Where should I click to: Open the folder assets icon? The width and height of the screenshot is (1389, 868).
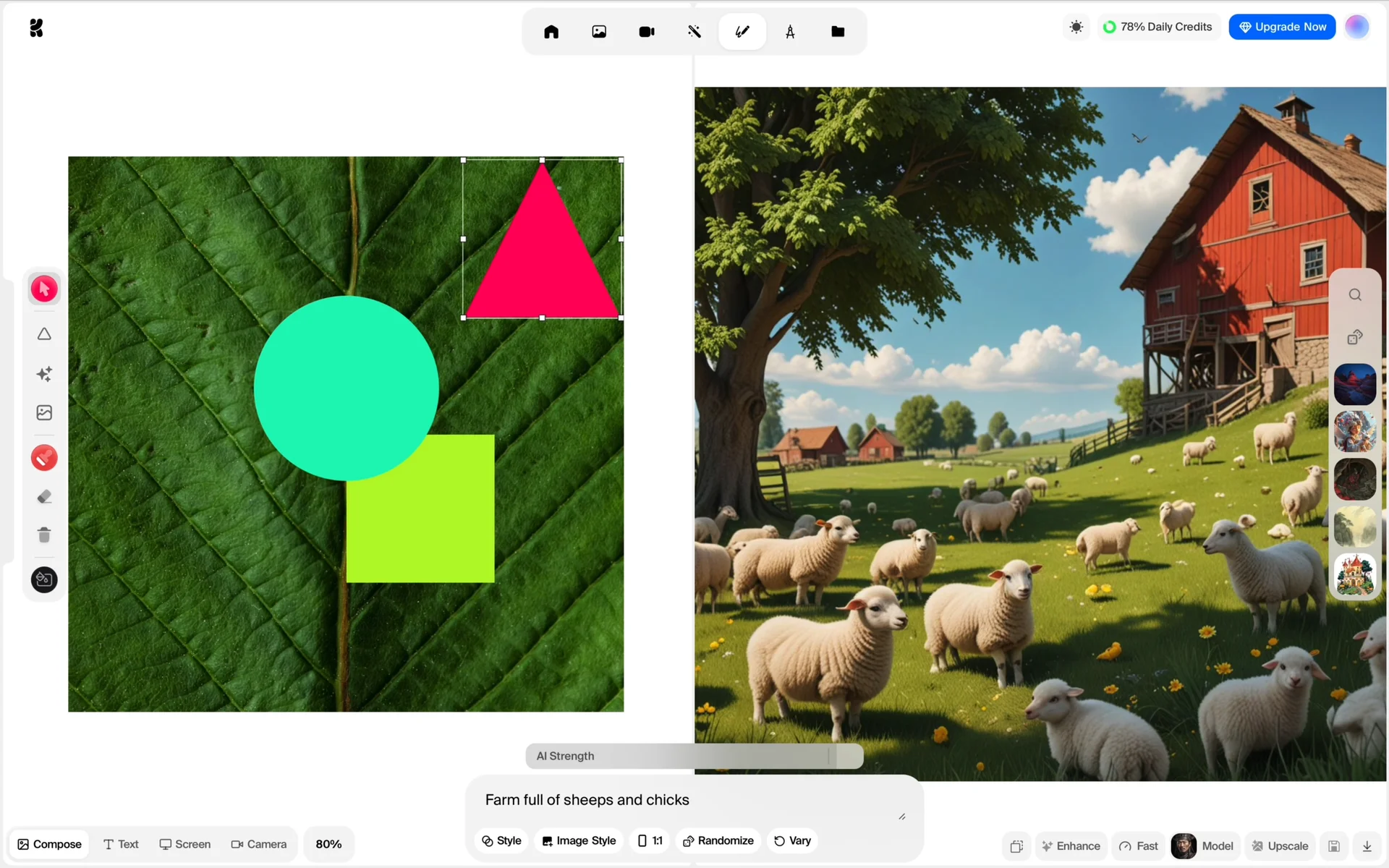pyautogui.click(x=838, y=32)
